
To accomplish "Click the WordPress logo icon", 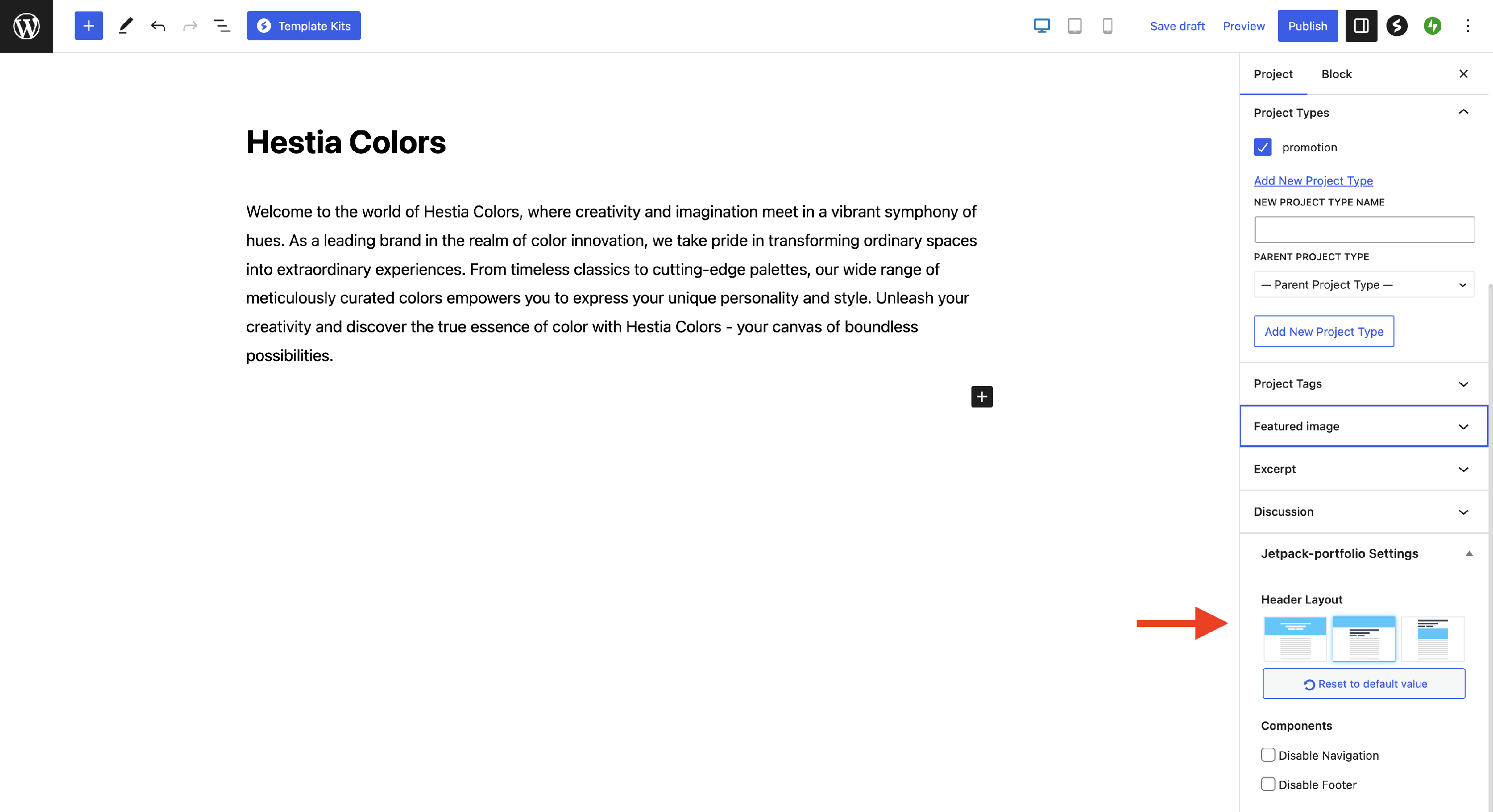I will (27, 26).
